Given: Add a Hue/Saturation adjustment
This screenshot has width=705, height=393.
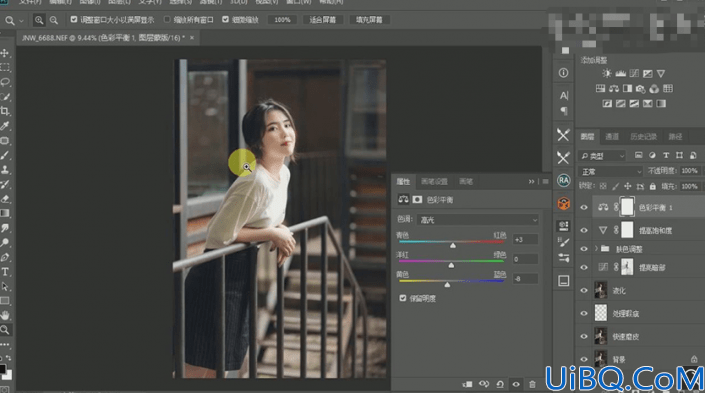Looking at the screenshot, I should 600,89.
